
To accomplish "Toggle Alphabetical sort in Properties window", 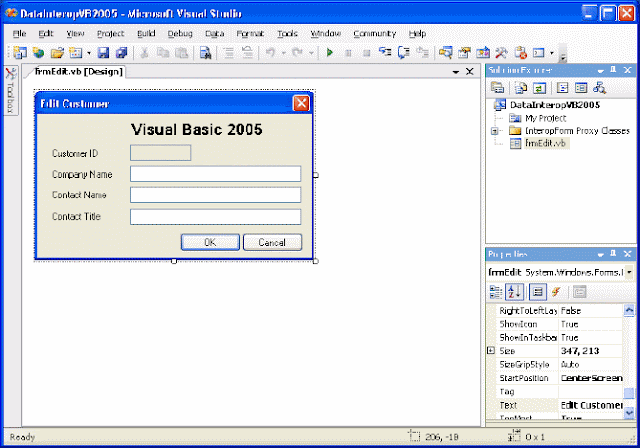I will pyautogui.click(x=514, y=292).
